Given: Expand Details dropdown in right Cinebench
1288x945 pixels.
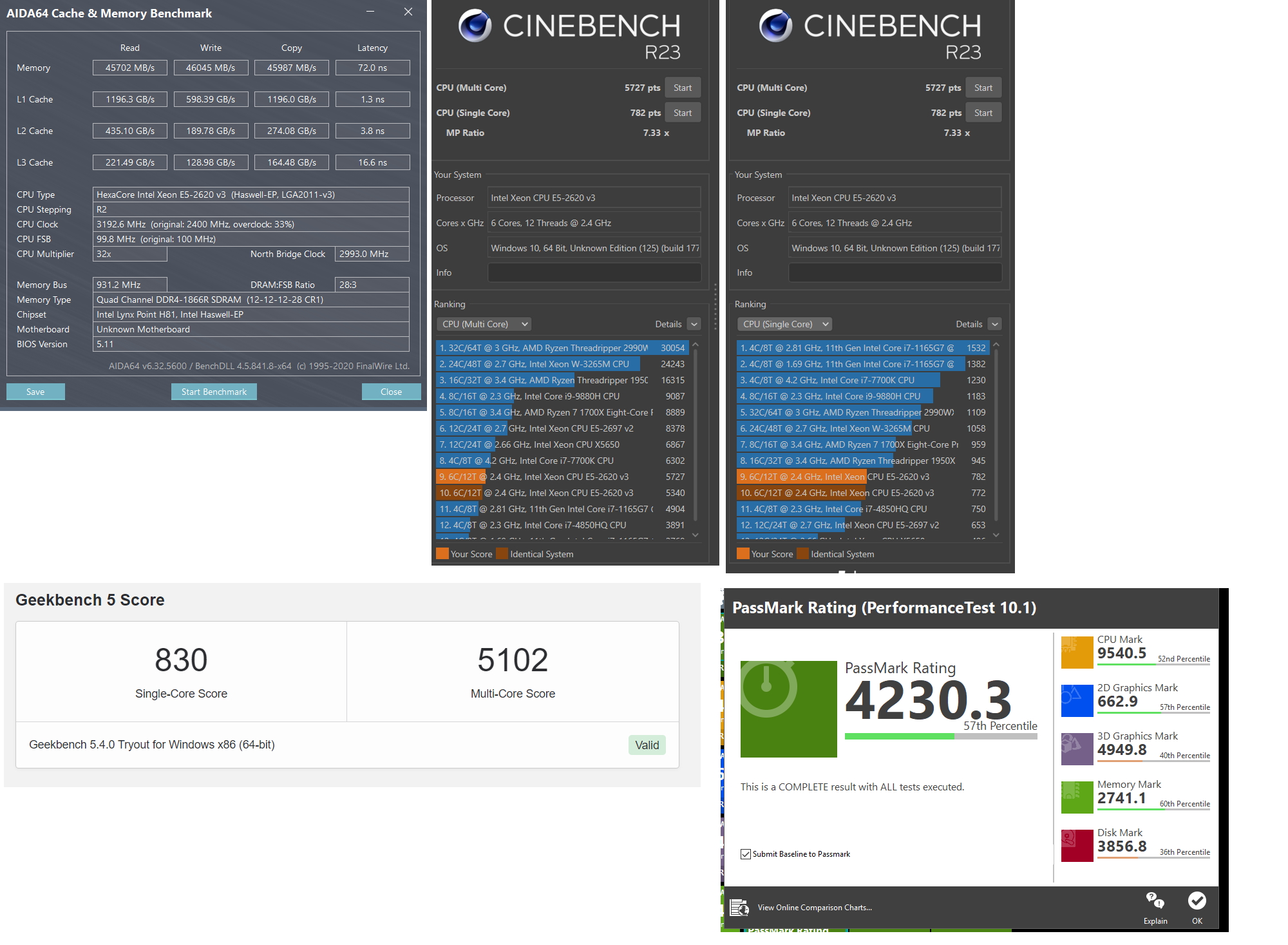Looking at the screenshot, I should [x=994, y=324].
